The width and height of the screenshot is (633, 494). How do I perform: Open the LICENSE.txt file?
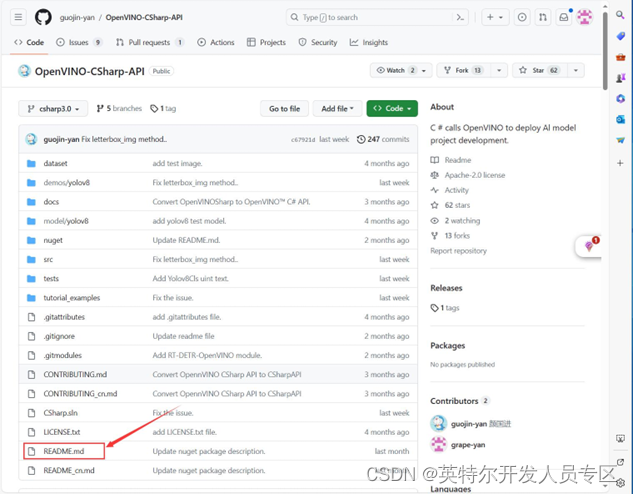tap(62, 432)
